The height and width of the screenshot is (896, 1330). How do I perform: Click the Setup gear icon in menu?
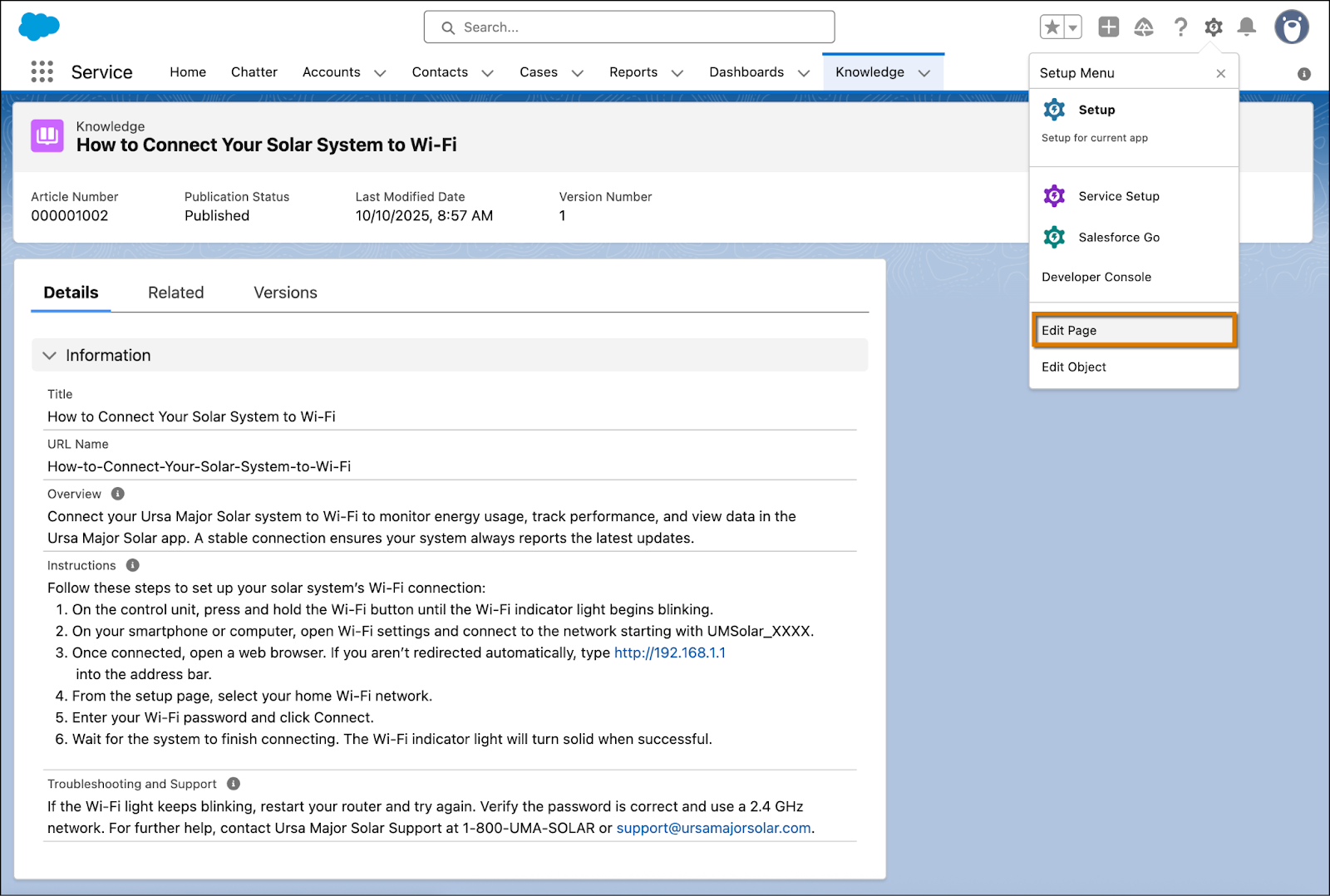1054,109
